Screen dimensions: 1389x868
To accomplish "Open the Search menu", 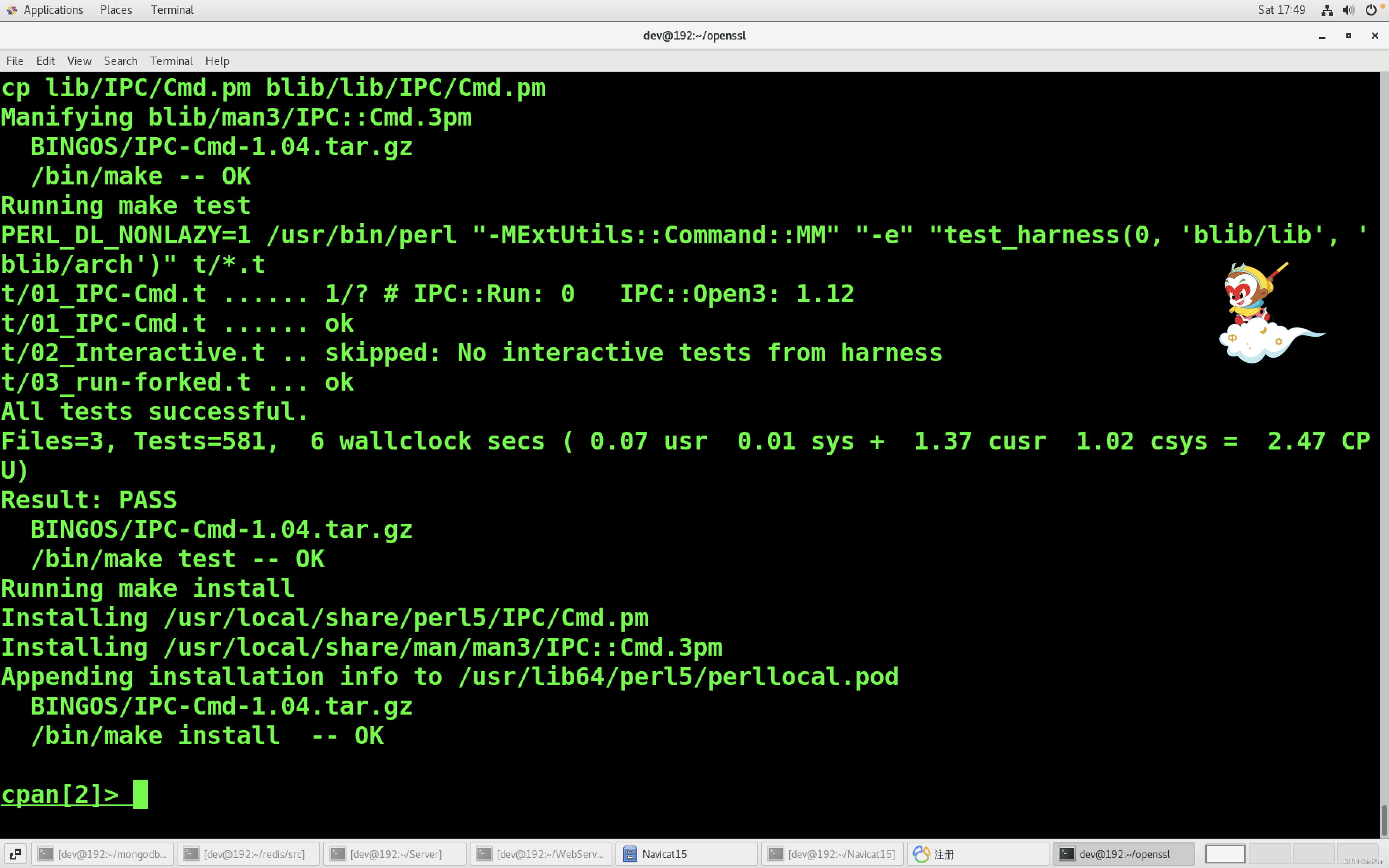I will (121, 61).
